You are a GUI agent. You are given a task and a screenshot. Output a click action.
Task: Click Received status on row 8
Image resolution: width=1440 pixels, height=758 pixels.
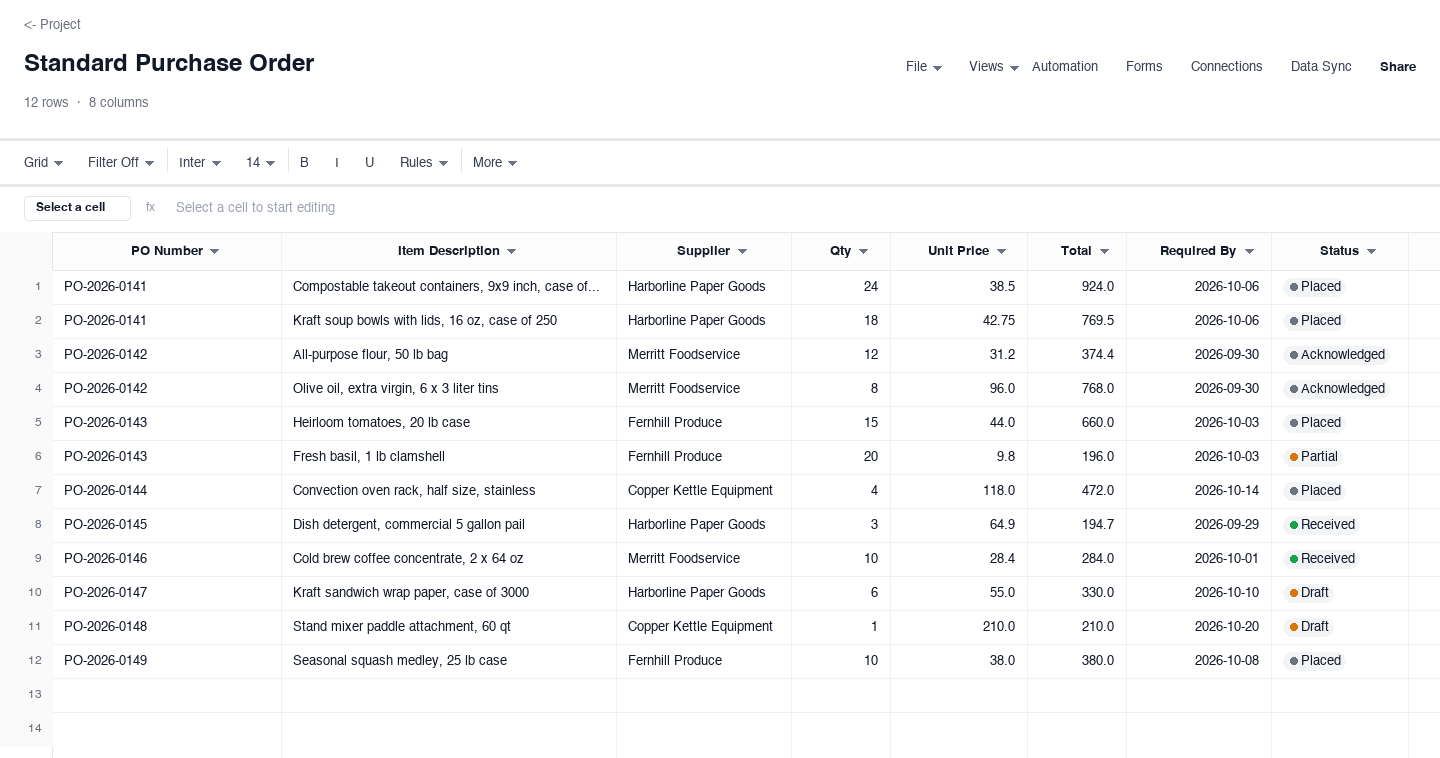coord(1322,525)
